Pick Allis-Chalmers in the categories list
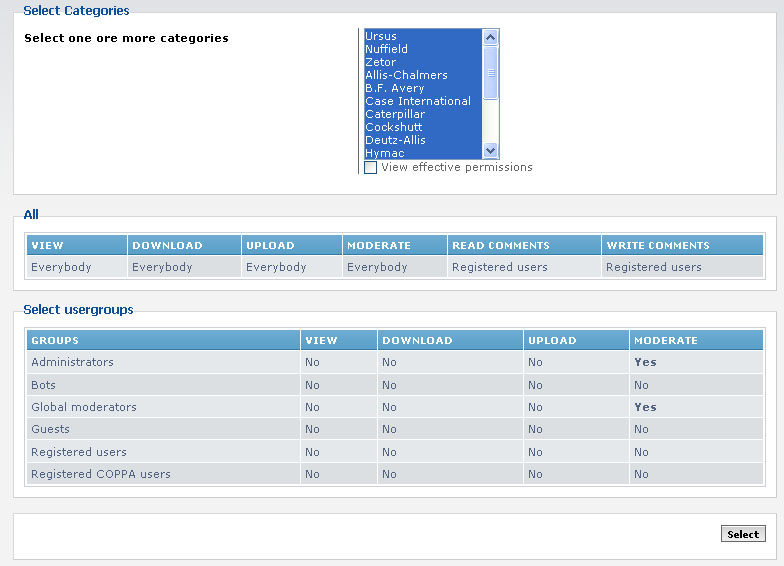Screen dimensions: 784x566 tap(406, 75)
